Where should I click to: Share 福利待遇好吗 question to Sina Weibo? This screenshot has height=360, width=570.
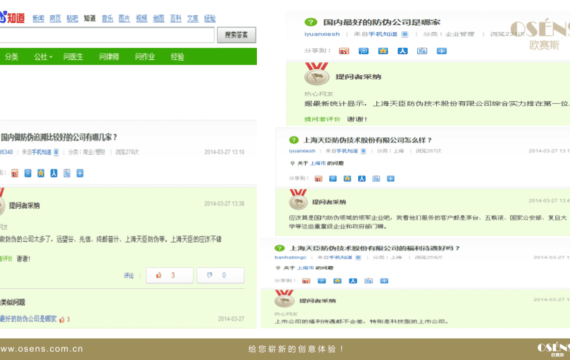(306, 281)
